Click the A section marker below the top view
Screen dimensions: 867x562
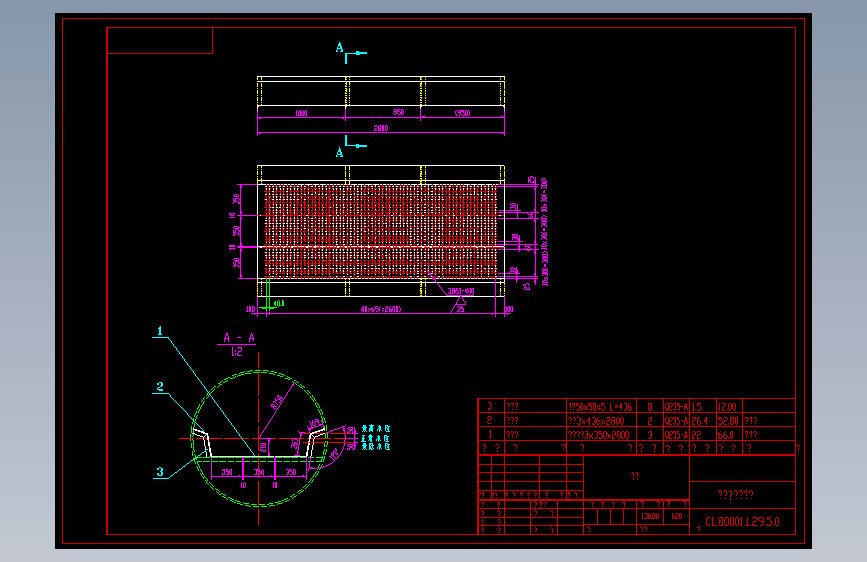click(340, 153)
